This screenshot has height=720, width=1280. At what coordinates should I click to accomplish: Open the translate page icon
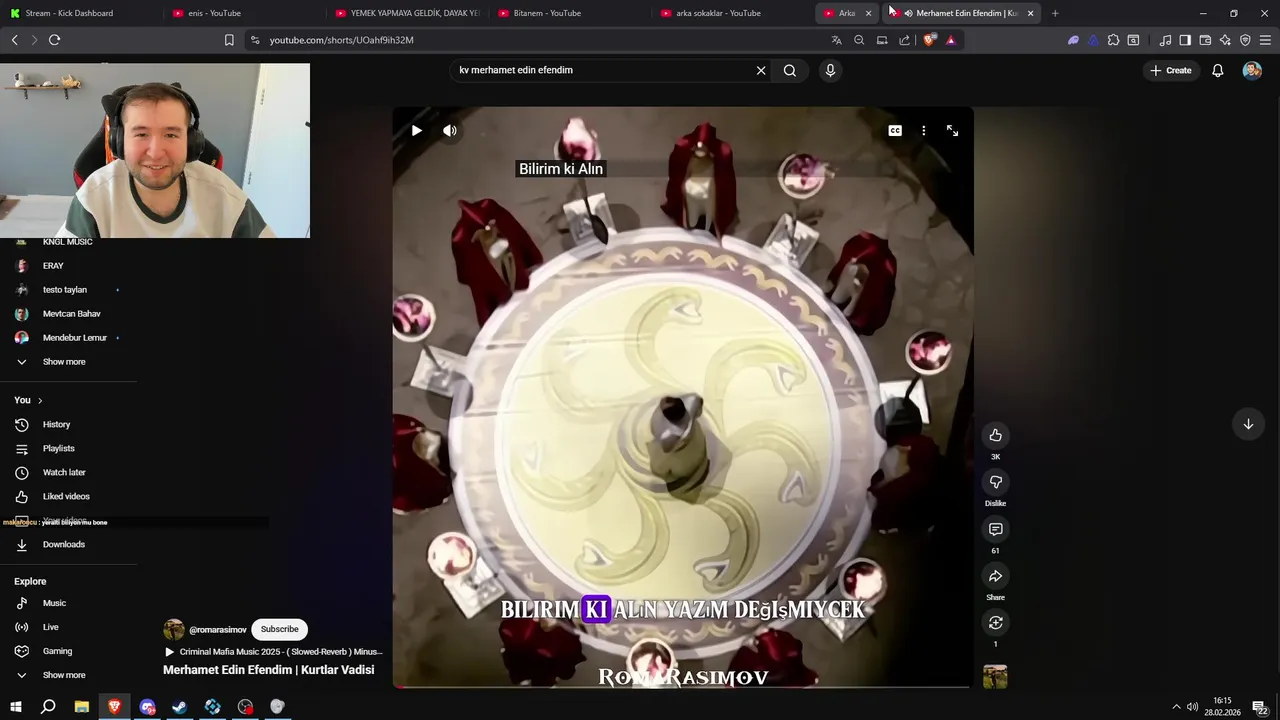837,40
